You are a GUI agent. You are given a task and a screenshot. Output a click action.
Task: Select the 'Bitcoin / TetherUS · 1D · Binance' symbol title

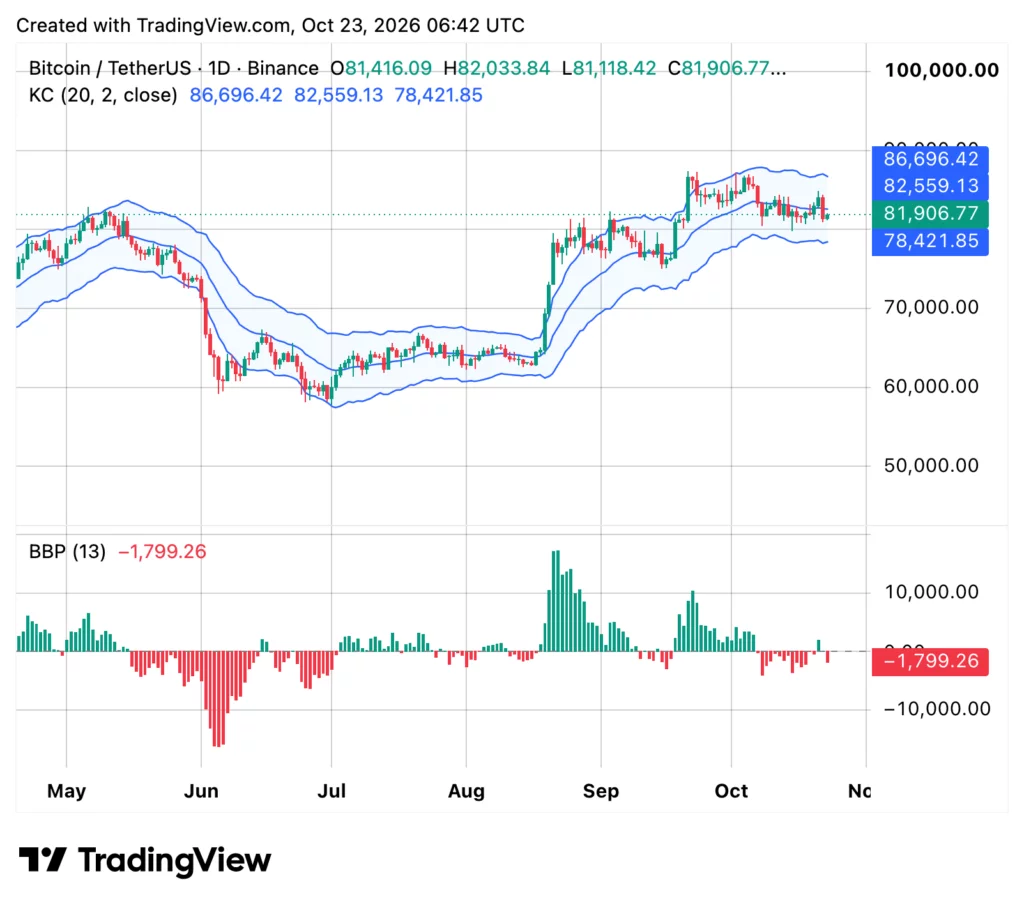(x=174, y=68)
